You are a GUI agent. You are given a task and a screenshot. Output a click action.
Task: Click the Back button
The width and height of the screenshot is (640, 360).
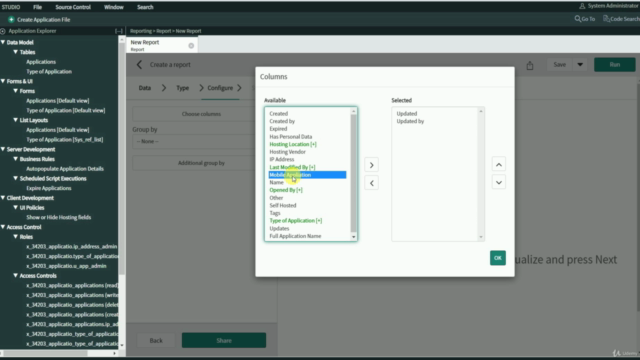156,340
